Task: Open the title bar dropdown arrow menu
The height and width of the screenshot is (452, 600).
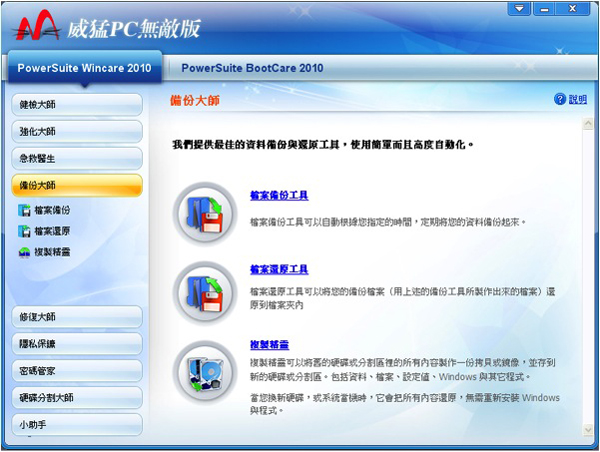Action: 519,8
